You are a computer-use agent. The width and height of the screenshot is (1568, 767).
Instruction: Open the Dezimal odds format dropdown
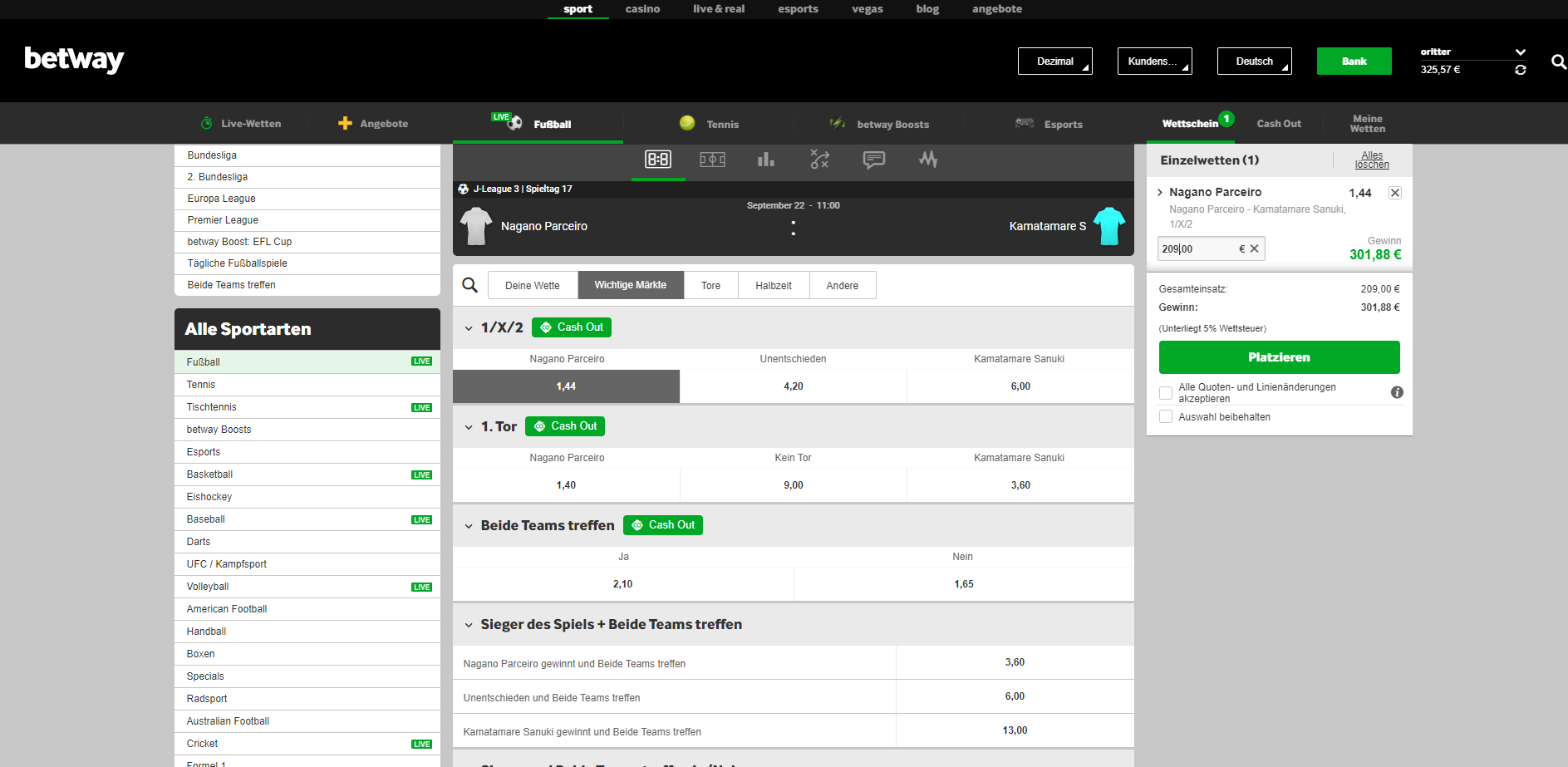1055,61
